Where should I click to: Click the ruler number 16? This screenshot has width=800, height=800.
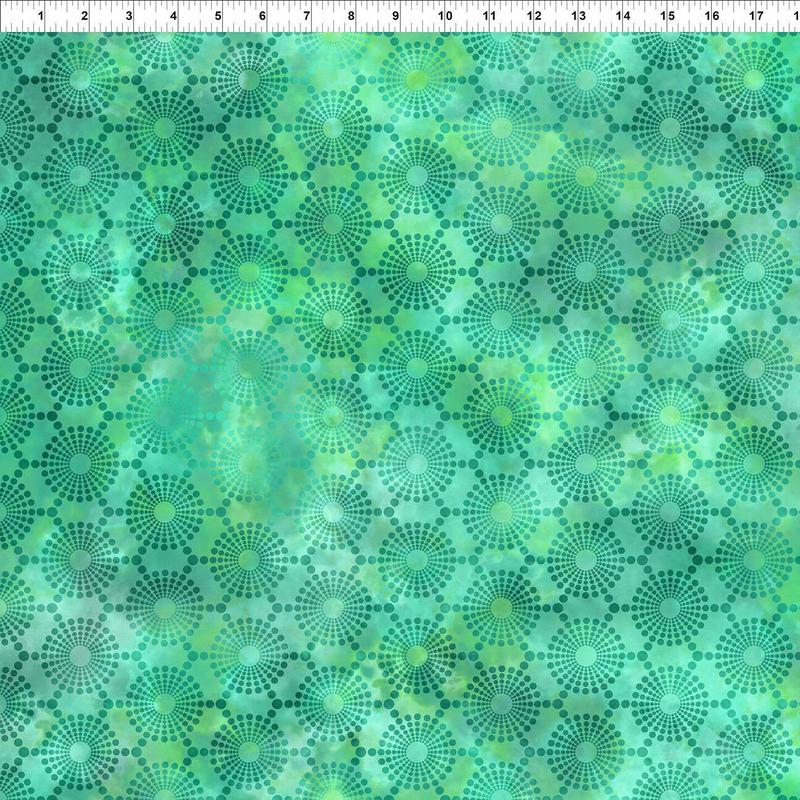point(711,16)
